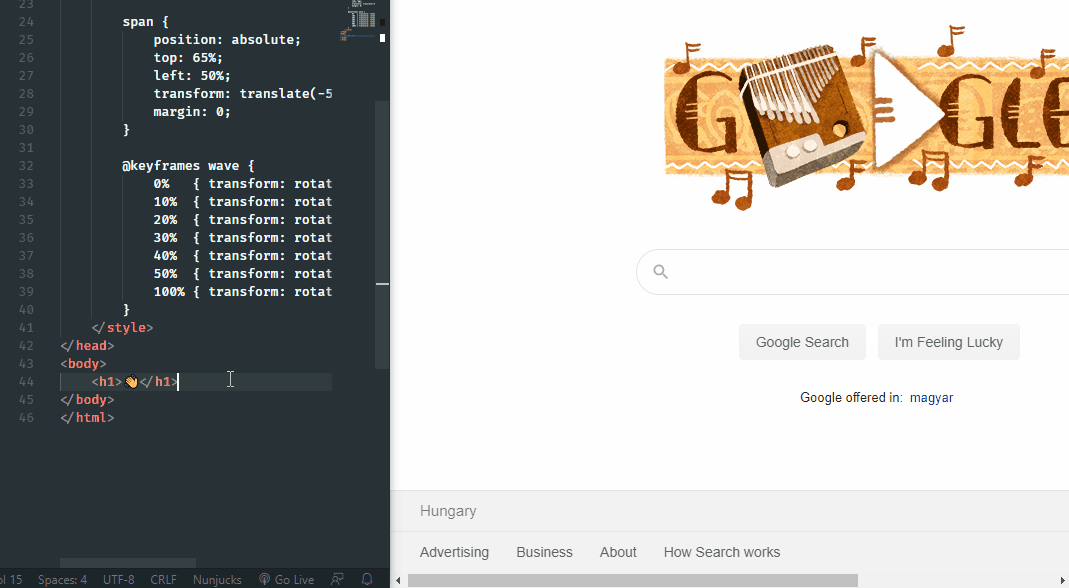Click line number 44 in gutter
This screenshot has height=588, width=1069.
point(26,382)
